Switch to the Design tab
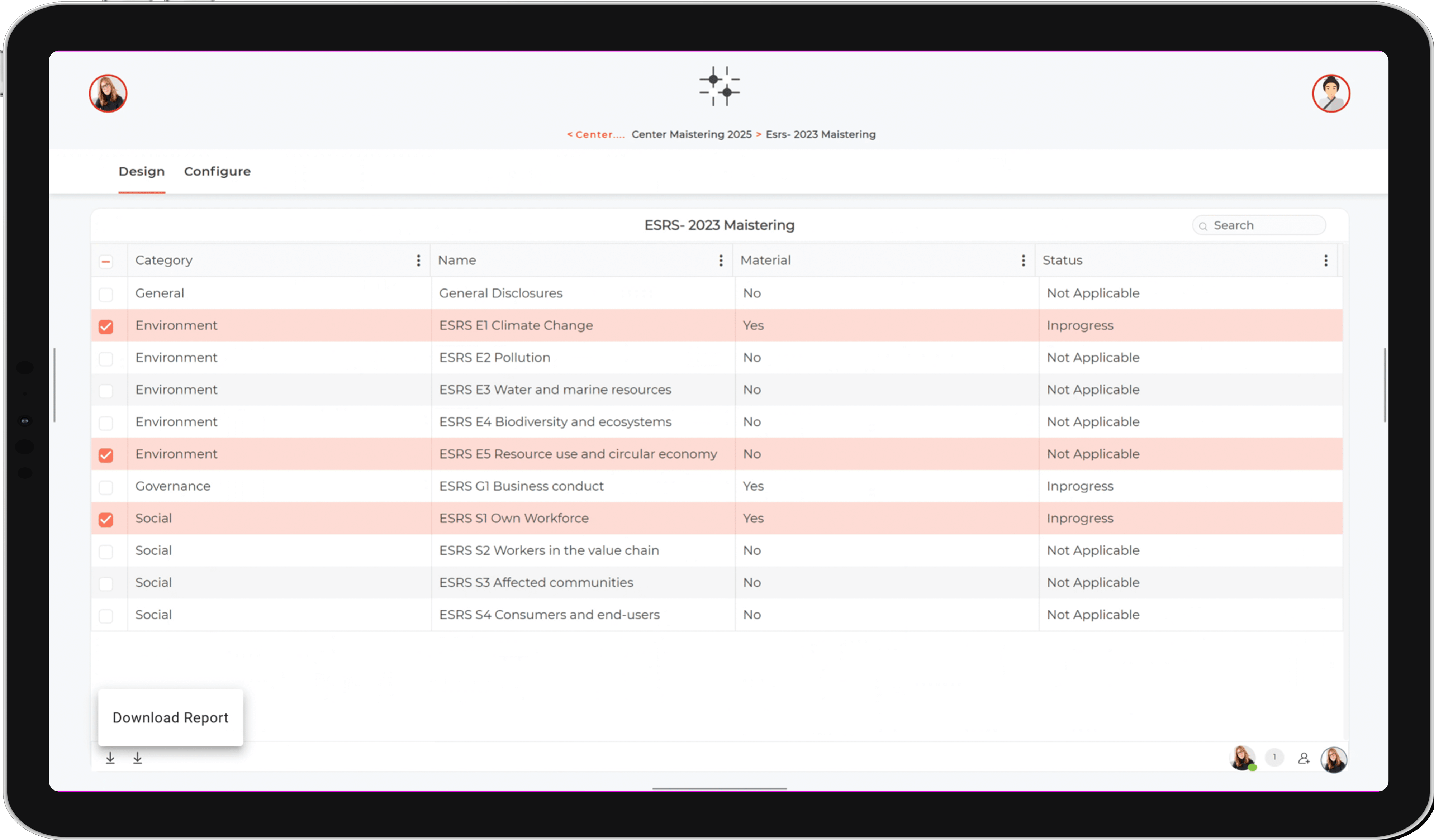 click(x=142, y=171)
